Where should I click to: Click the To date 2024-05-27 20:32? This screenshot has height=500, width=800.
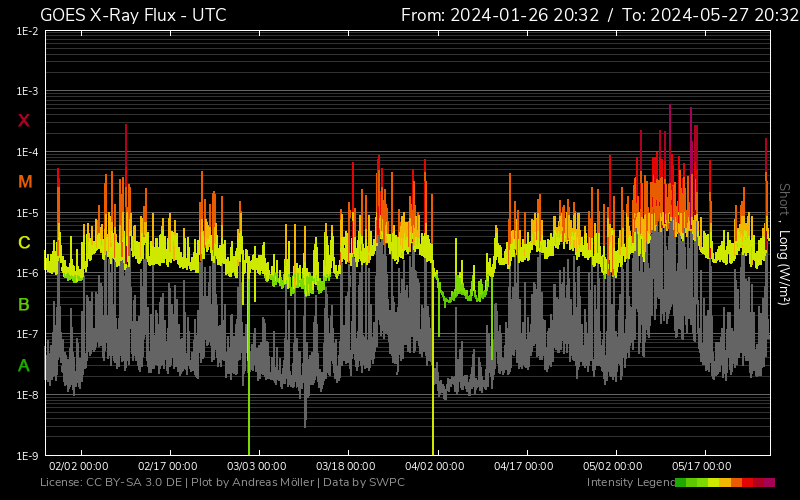[x=710, y=15]
